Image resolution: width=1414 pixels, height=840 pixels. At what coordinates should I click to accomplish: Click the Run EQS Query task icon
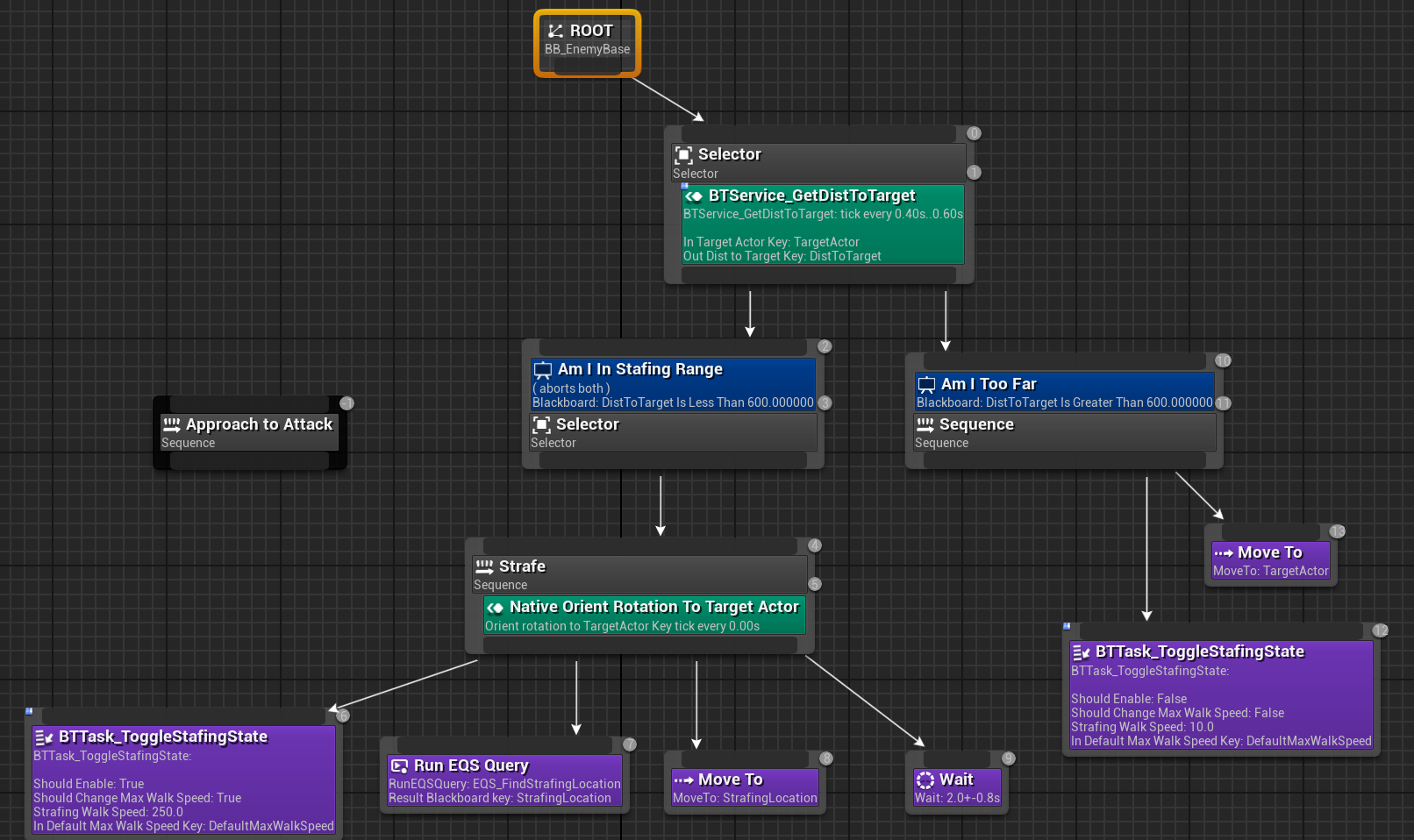click(400, 766)
